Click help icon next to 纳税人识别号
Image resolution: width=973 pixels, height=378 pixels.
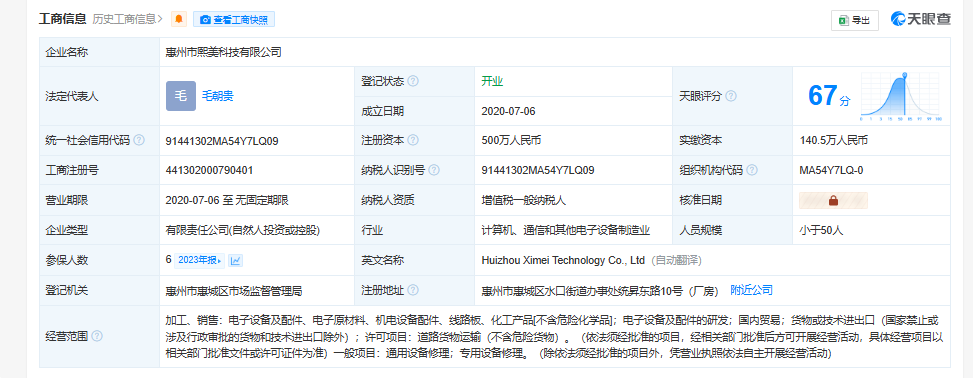[434, 170]
